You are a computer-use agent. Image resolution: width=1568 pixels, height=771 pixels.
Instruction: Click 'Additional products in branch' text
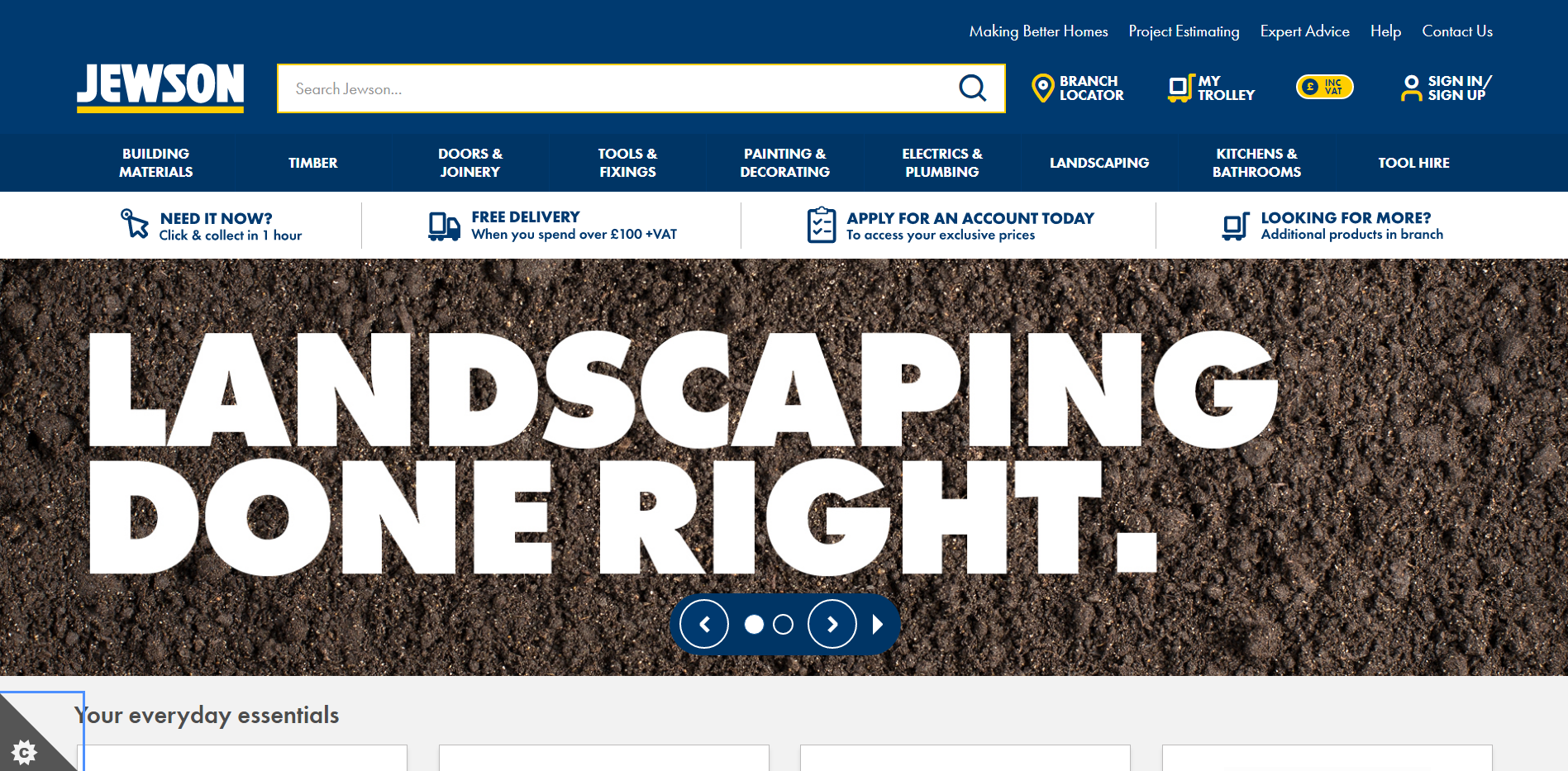point(1352,235)
